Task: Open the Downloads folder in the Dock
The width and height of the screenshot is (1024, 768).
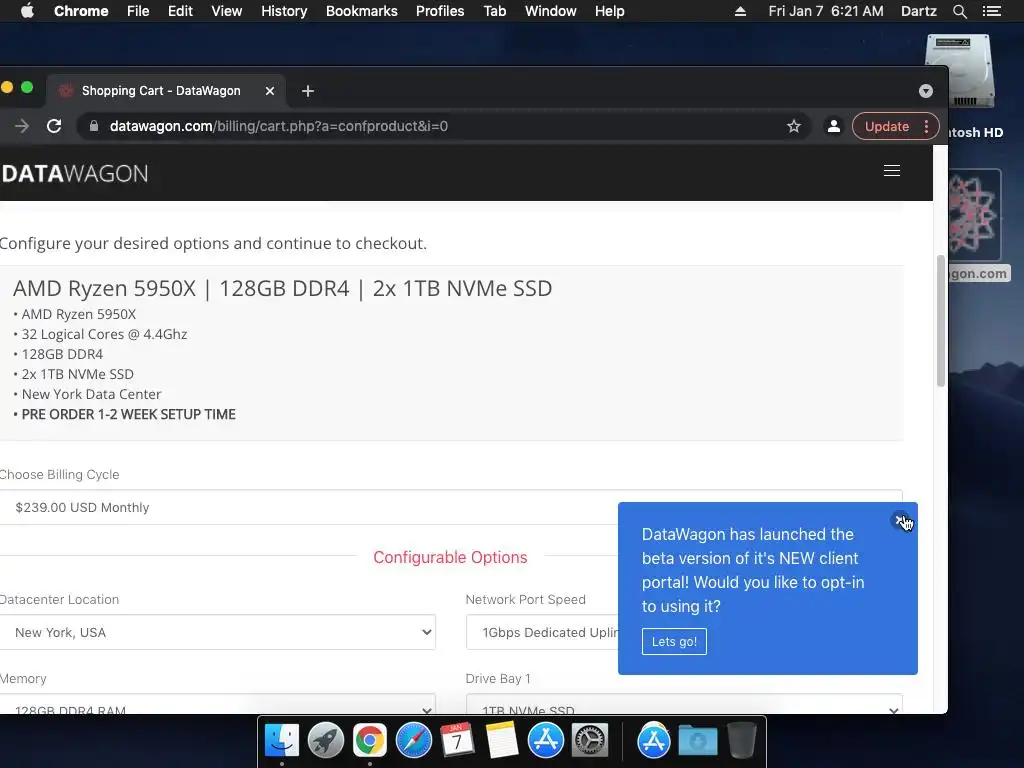Action: [x=697, y=741]
